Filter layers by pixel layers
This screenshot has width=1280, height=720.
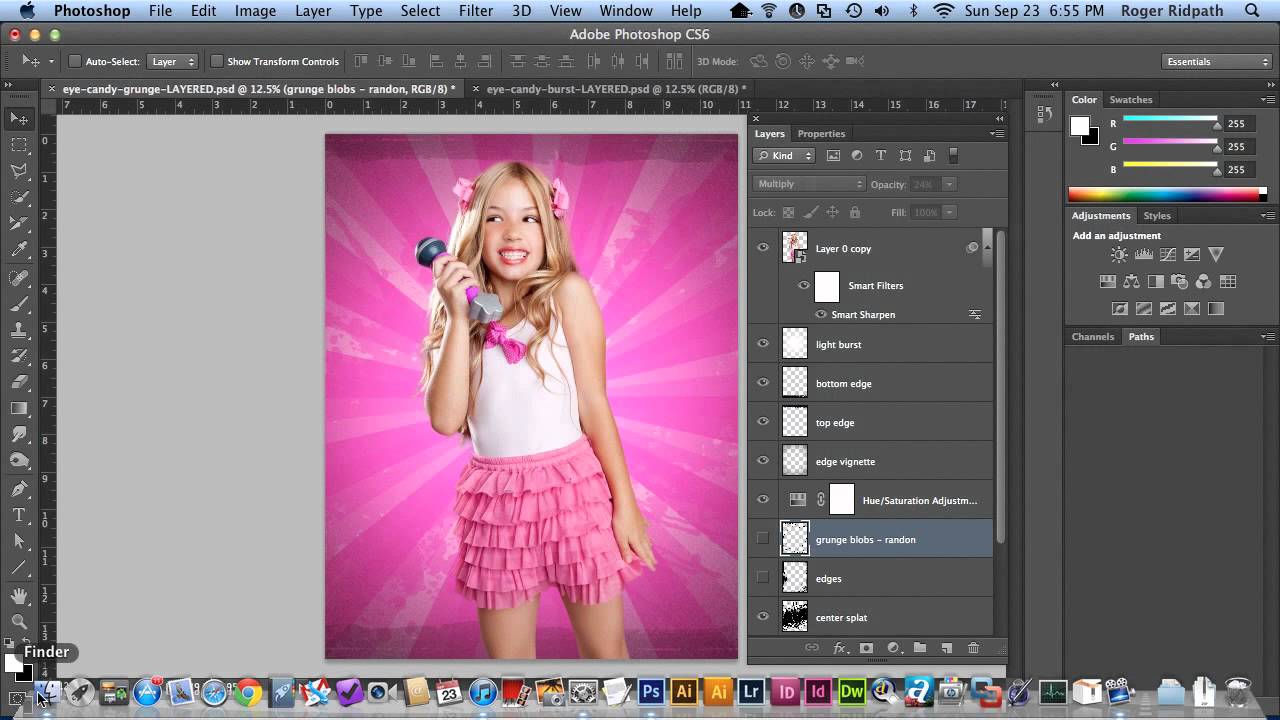coord(833,156)
